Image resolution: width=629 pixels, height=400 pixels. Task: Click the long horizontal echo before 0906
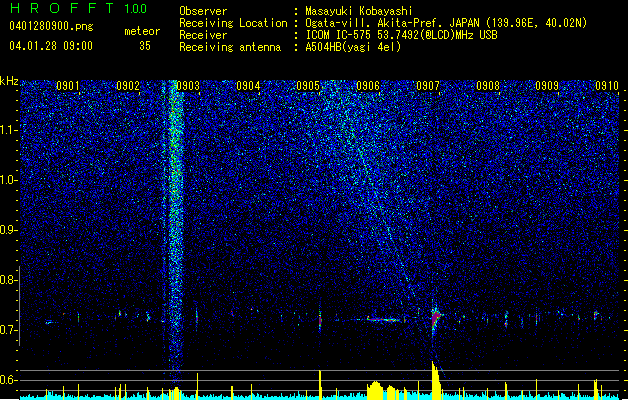[x=384, y=320]
